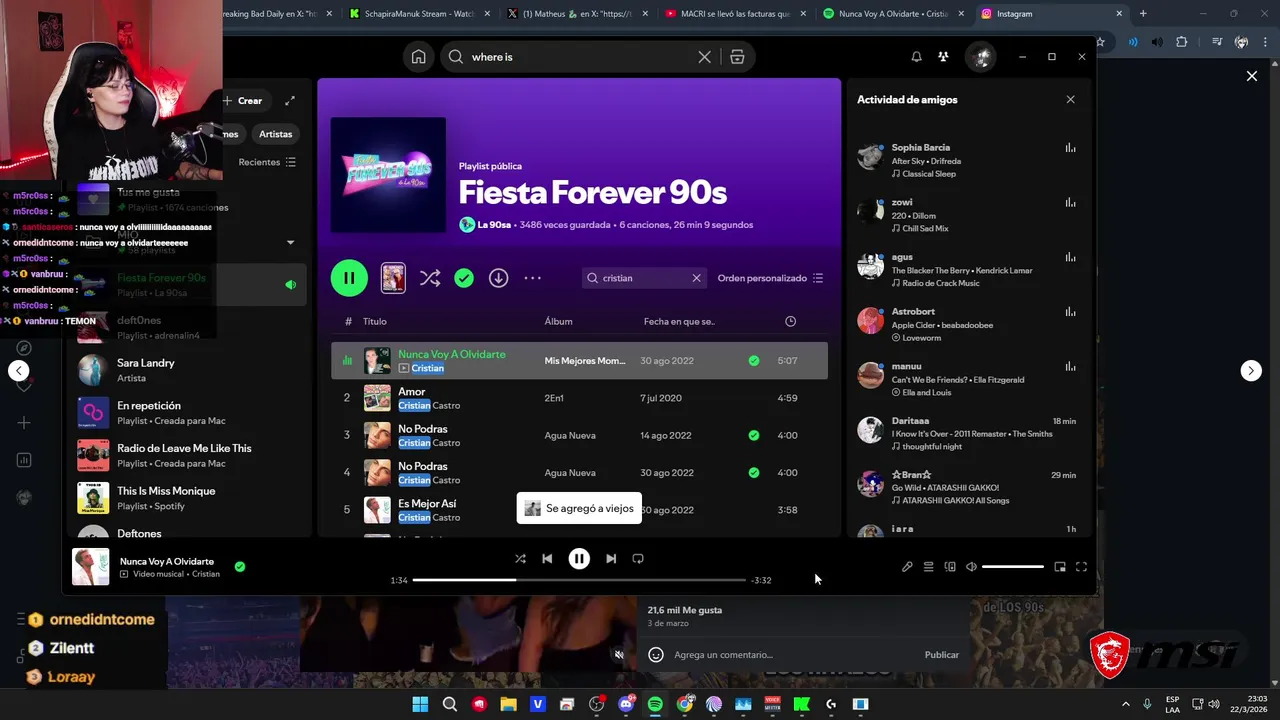Viewport: 1280px width, 720px height.
Task: Toggle liked check beside now-playing title
Action: pyautogui.click(x=240, y=567)
